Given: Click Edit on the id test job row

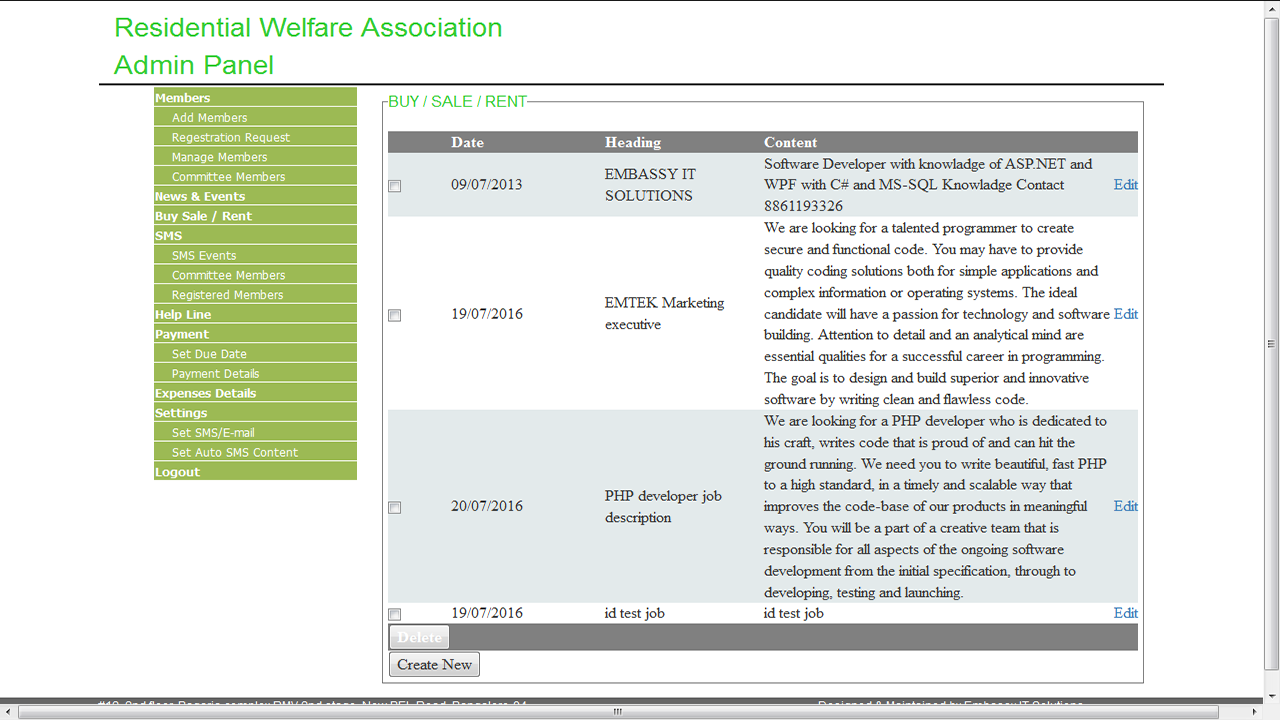Looking at the screenshot, I should tap(1126, 613).
